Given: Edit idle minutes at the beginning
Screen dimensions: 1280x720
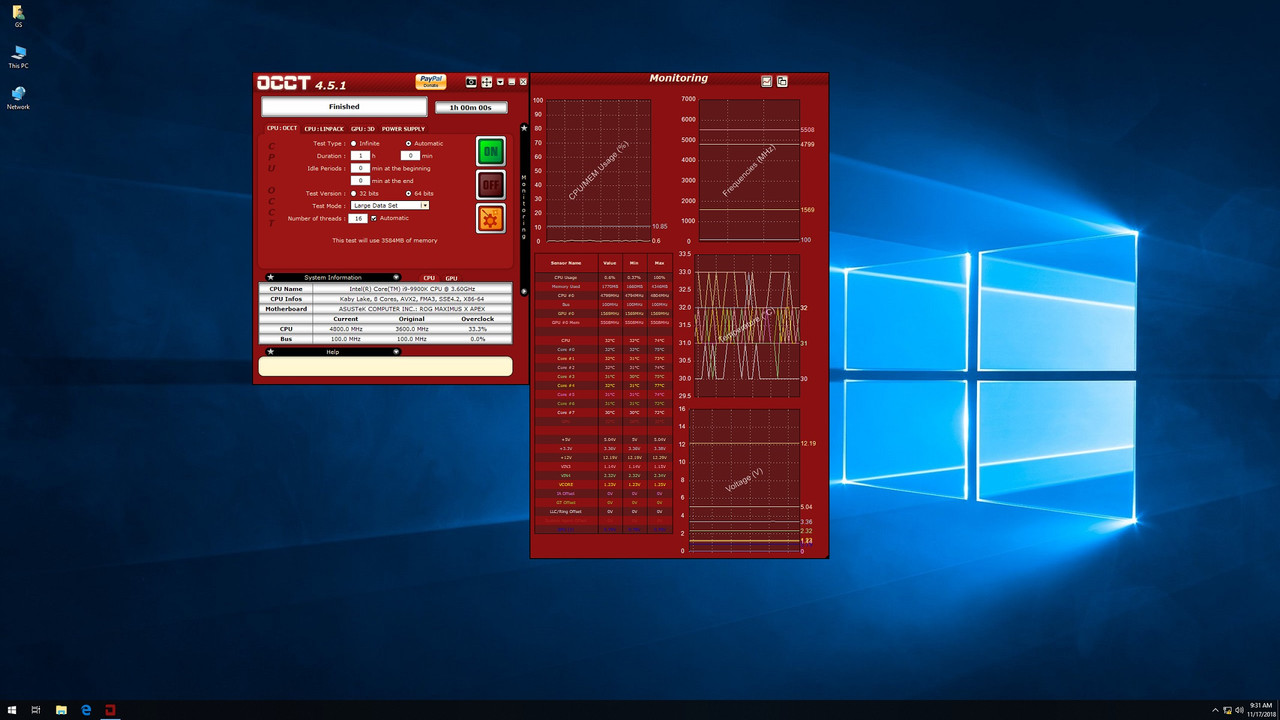Looking at the screenshot, I should tap(359, 169).
